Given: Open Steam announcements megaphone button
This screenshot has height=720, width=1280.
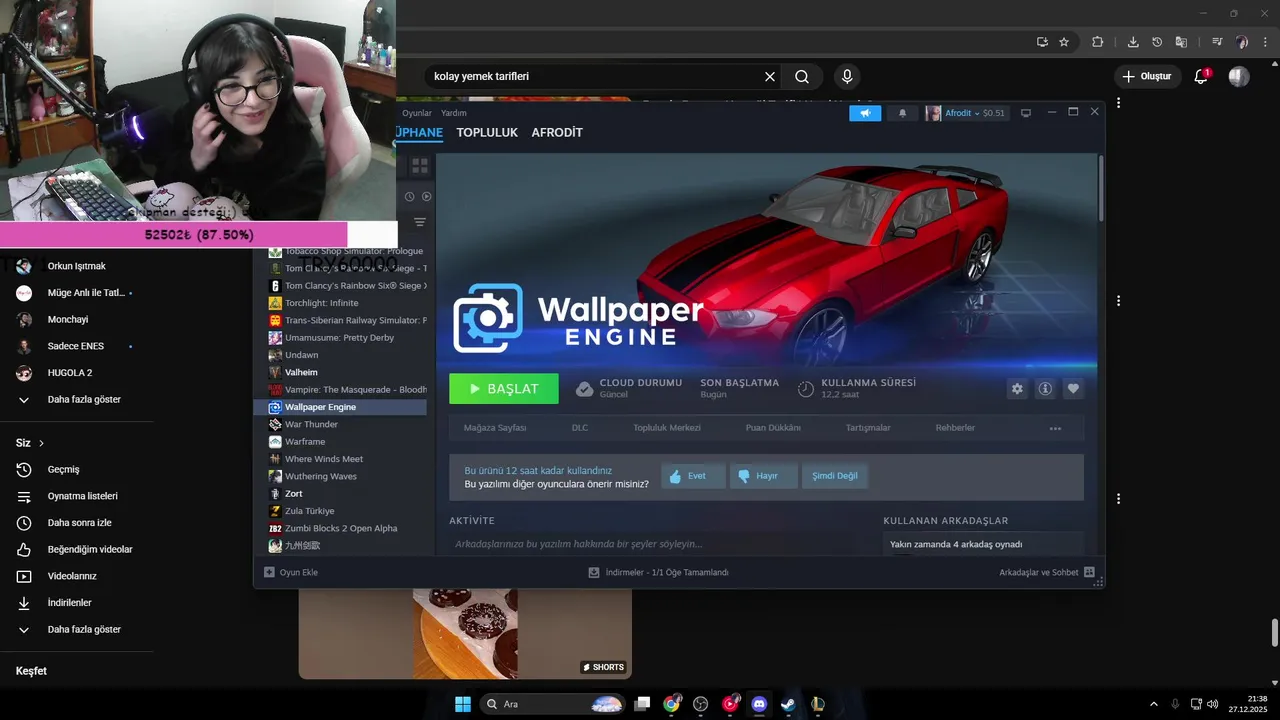Looking at the screenshot, I should tap(864, 113).
